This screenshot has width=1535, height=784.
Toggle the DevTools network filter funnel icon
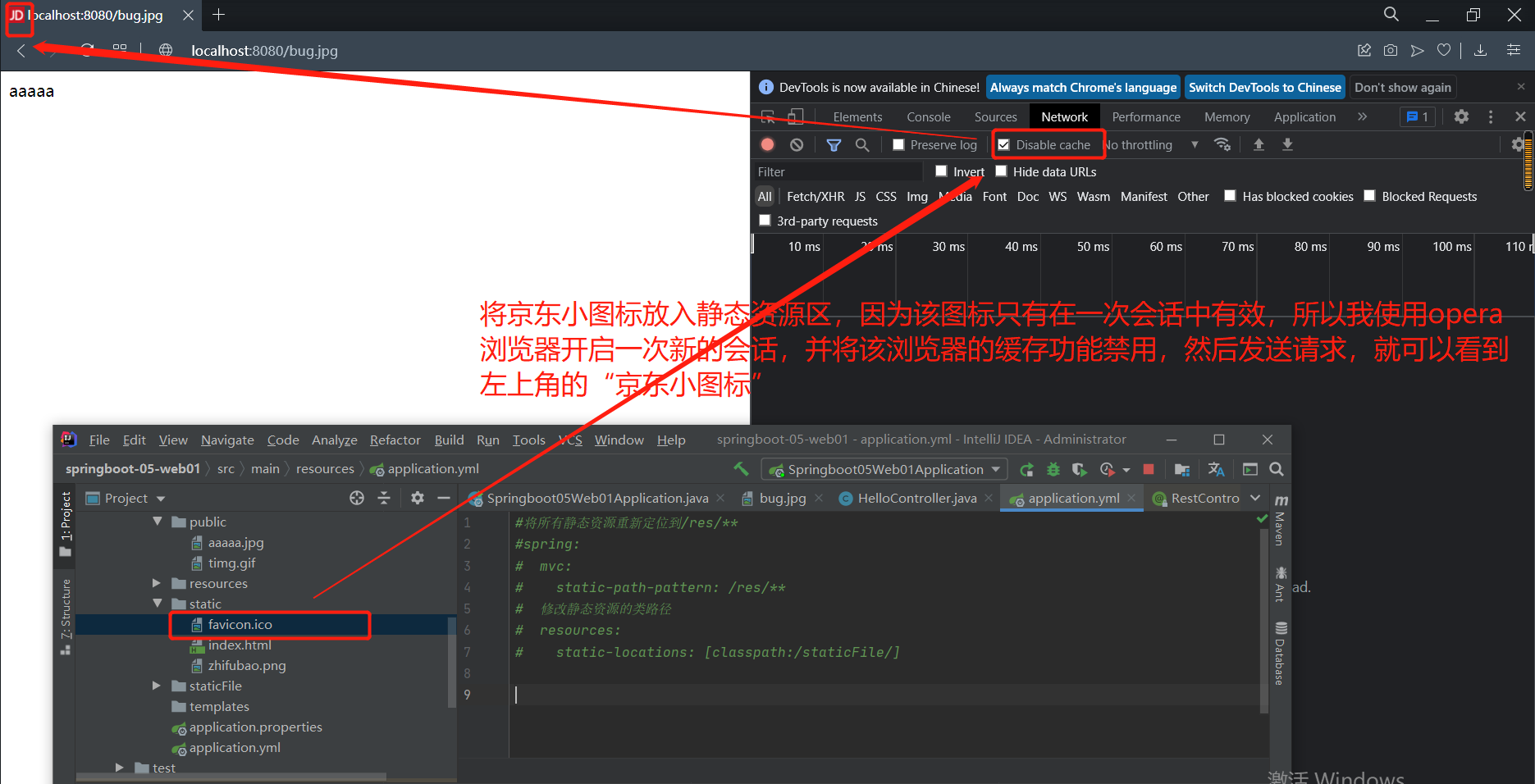[834, 144]
